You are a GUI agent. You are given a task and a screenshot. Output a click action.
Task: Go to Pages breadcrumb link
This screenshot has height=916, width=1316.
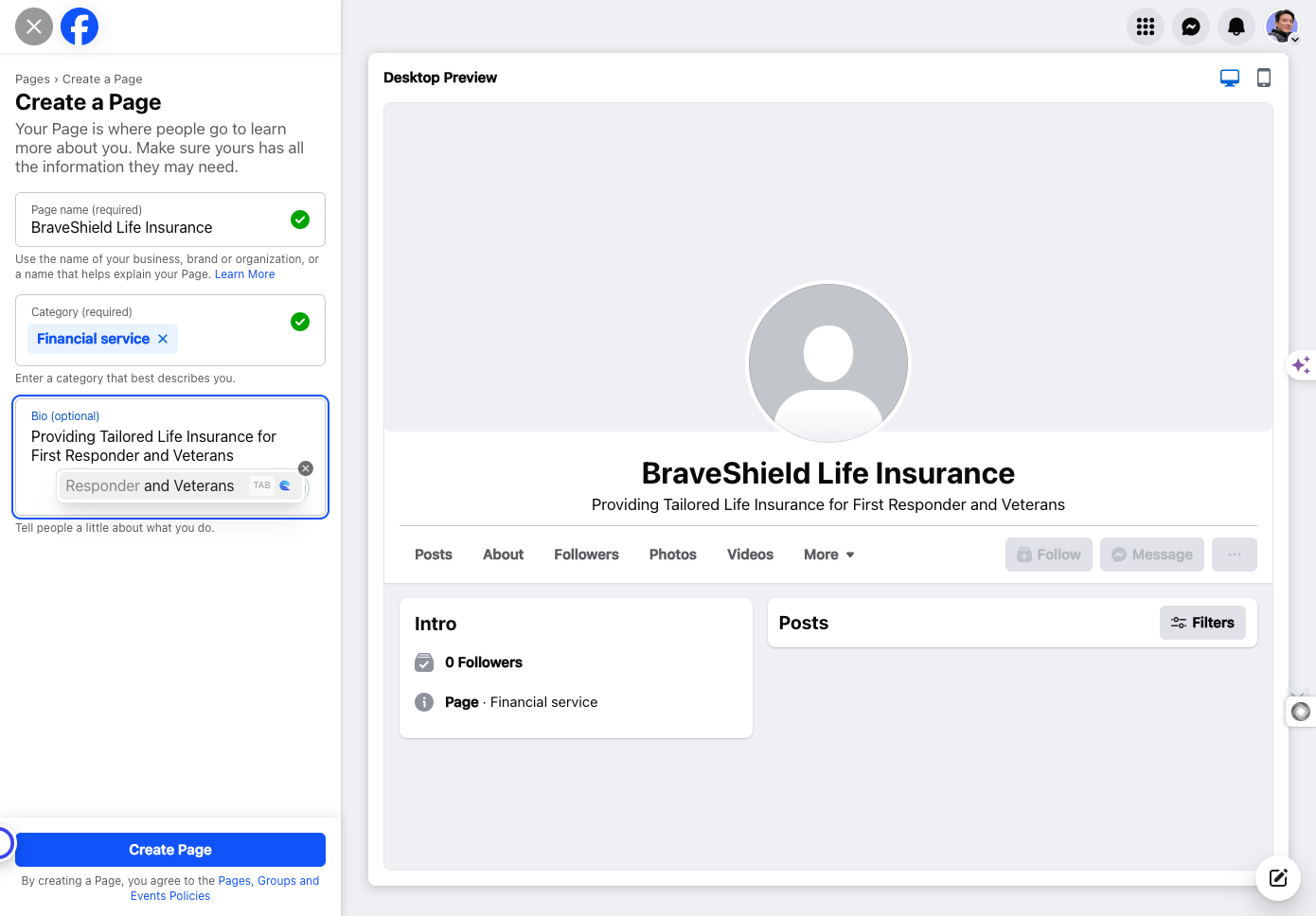(32, 79)
